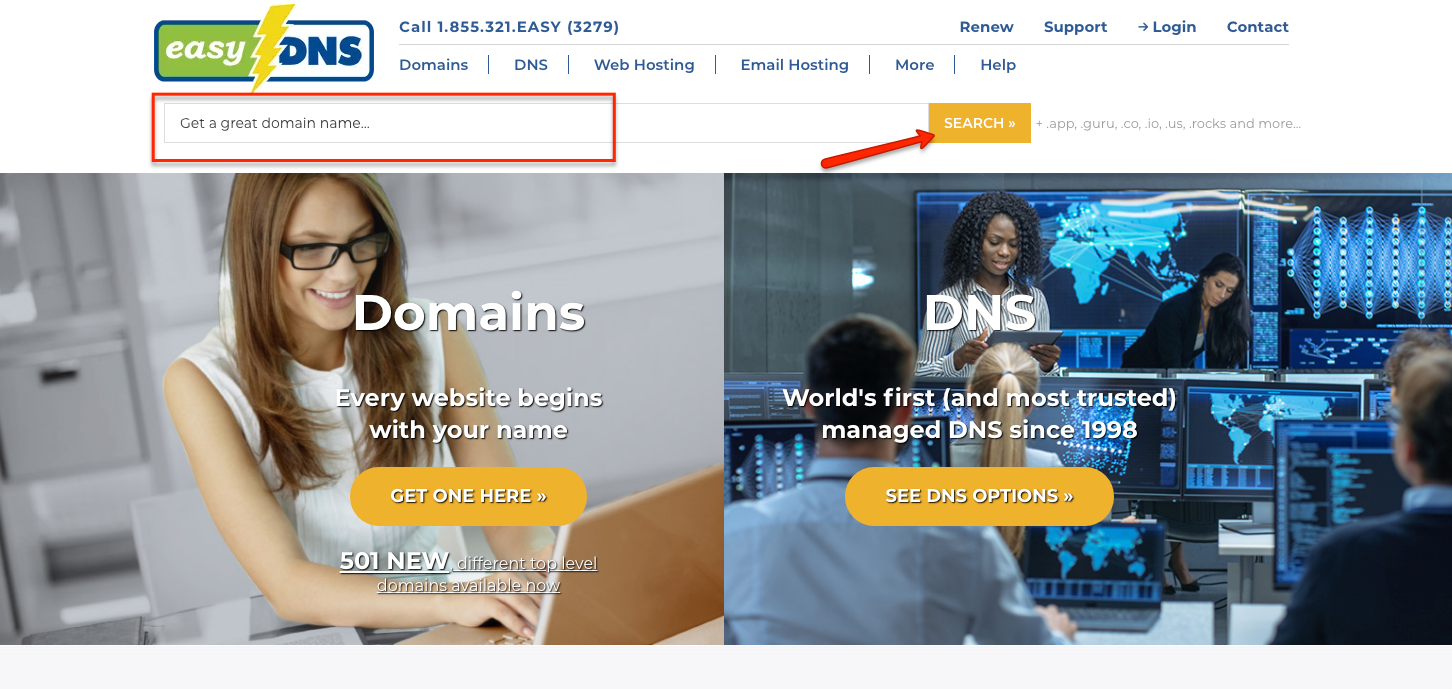The image size is (1452, 689).
Task: Open the DNS navigation menu
Action: click(x=530, y=64)
